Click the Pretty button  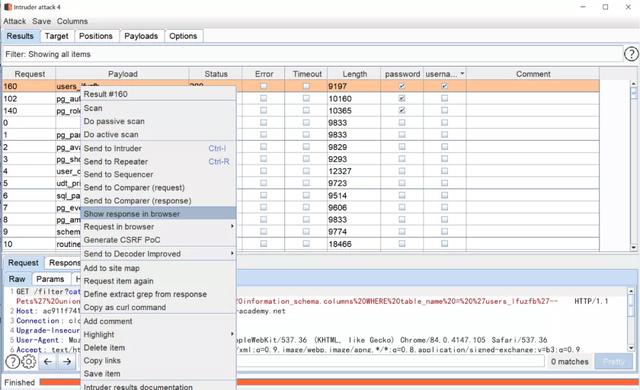tap(613, 361)
